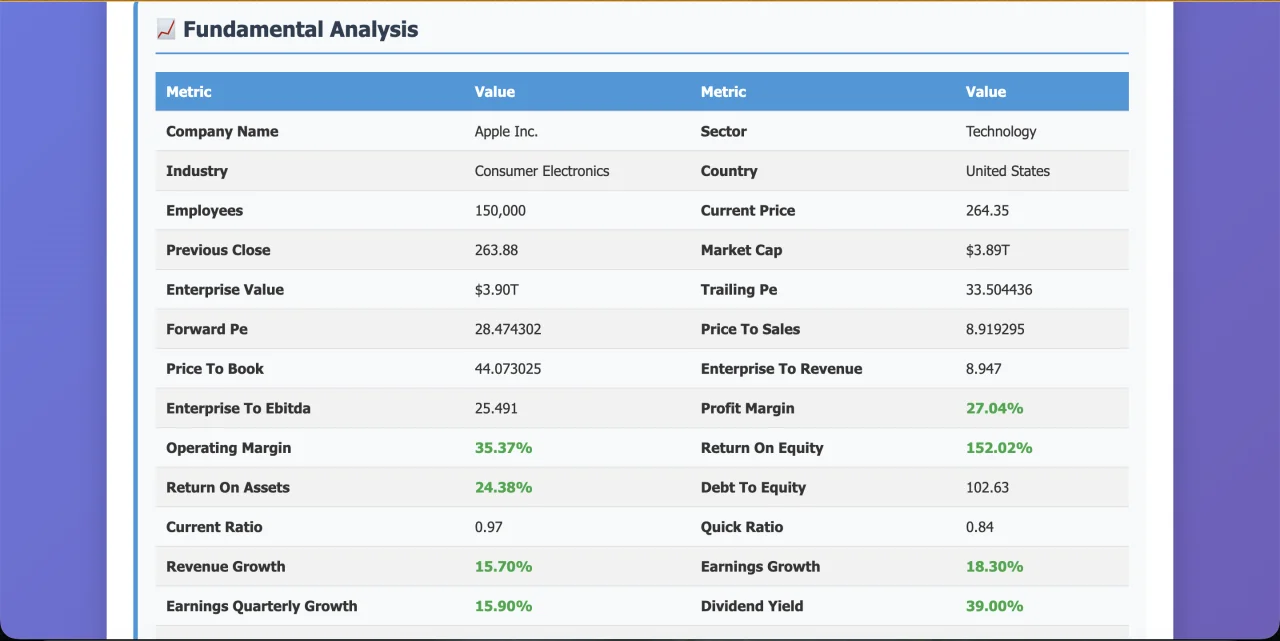Select the 33.504436 value

click(999, 289)
